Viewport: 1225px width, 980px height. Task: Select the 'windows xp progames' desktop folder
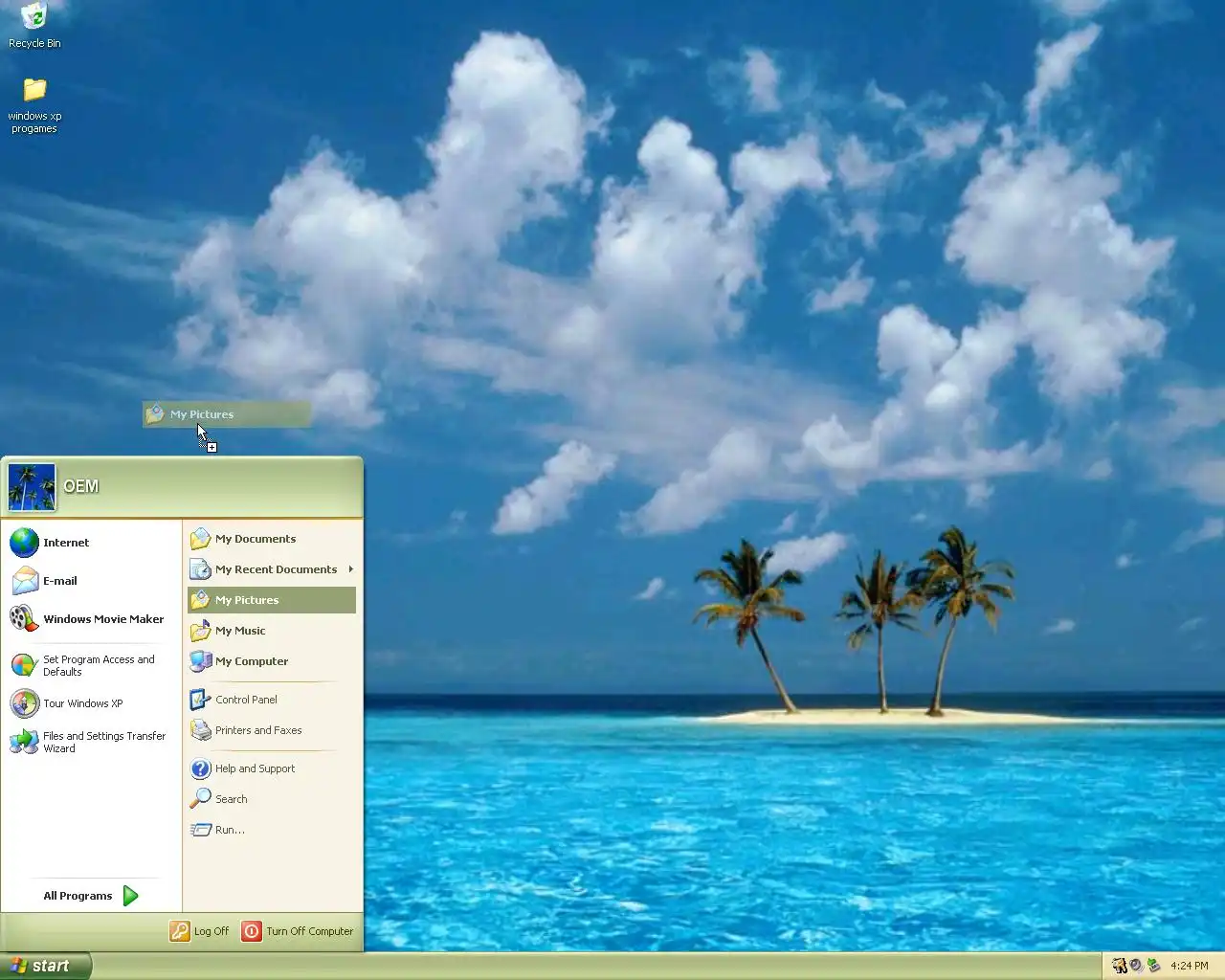(34, 105)
